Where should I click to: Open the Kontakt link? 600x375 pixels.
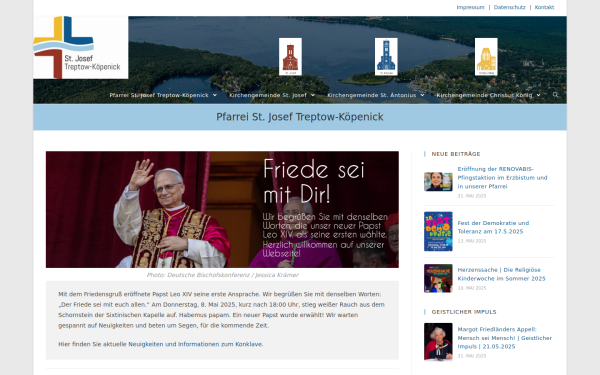point(544,7)
